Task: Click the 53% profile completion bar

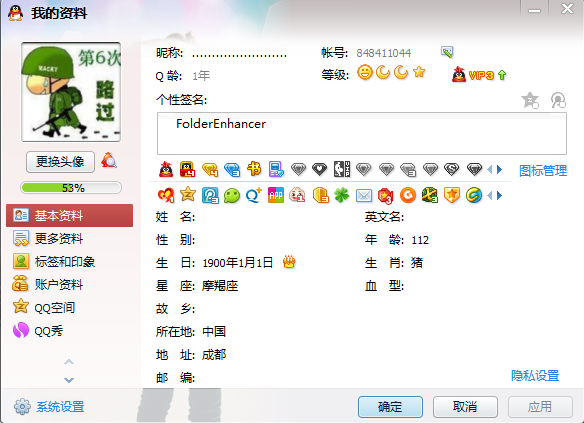Action: click(71, 188)
